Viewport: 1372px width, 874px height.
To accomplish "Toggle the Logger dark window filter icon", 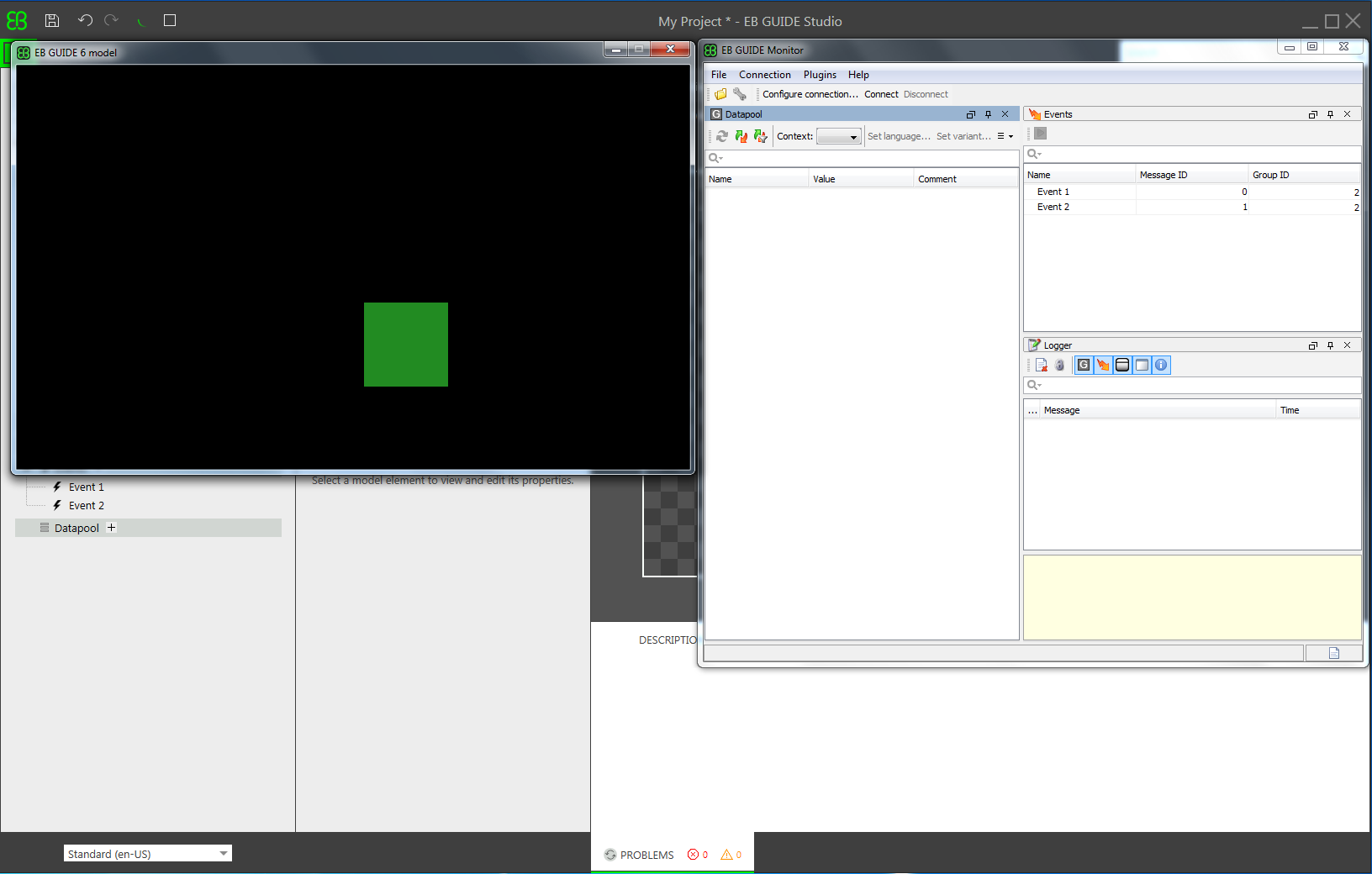I will coord(1122,365).
